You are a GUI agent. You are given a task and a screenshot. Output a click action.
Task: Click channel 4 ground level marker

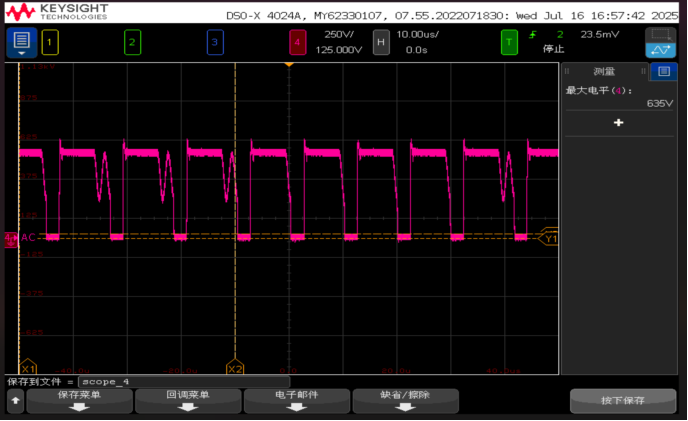[x=11, y=239]
